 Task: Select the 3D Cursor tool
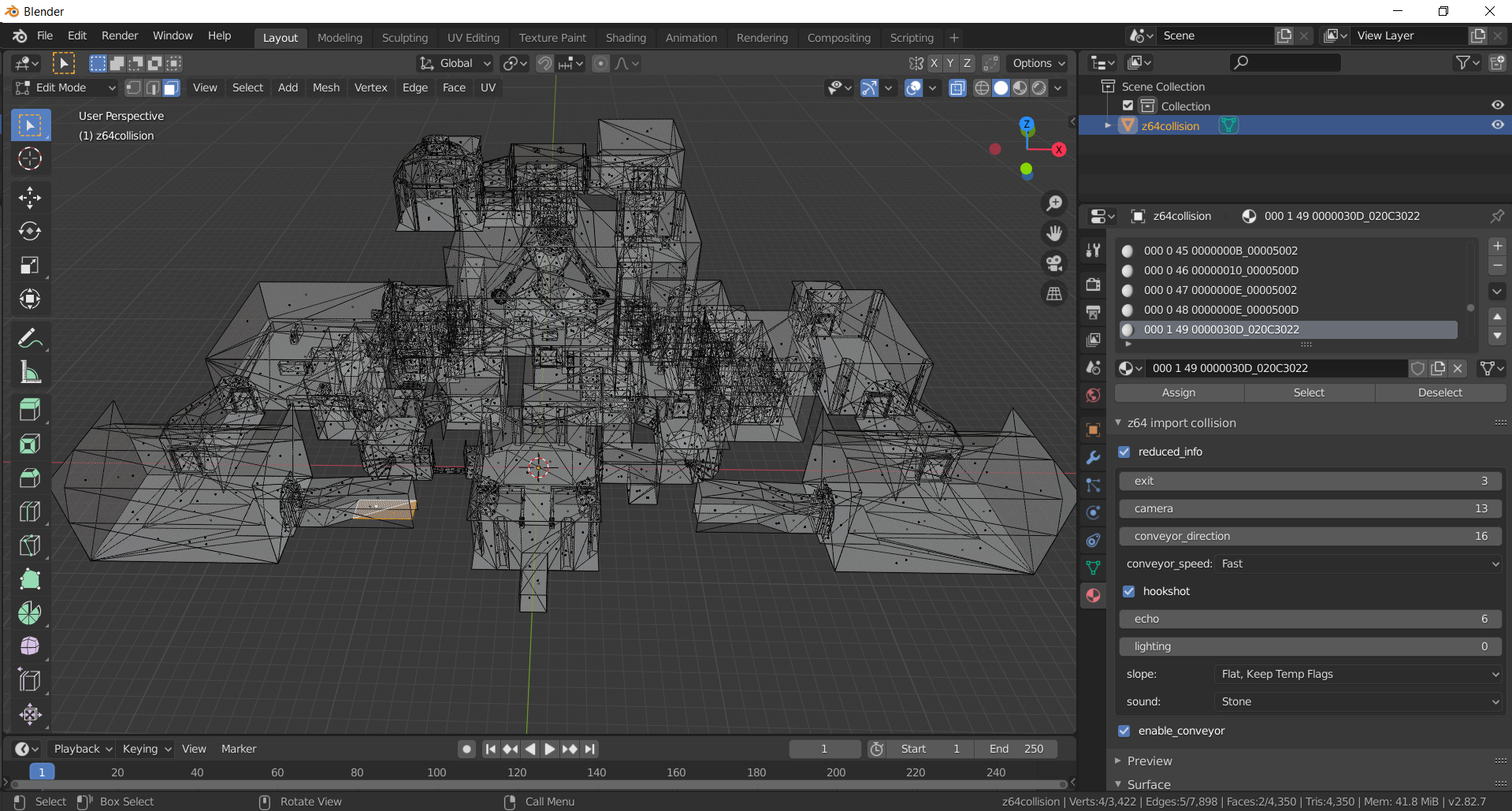(x=30, y=158)
